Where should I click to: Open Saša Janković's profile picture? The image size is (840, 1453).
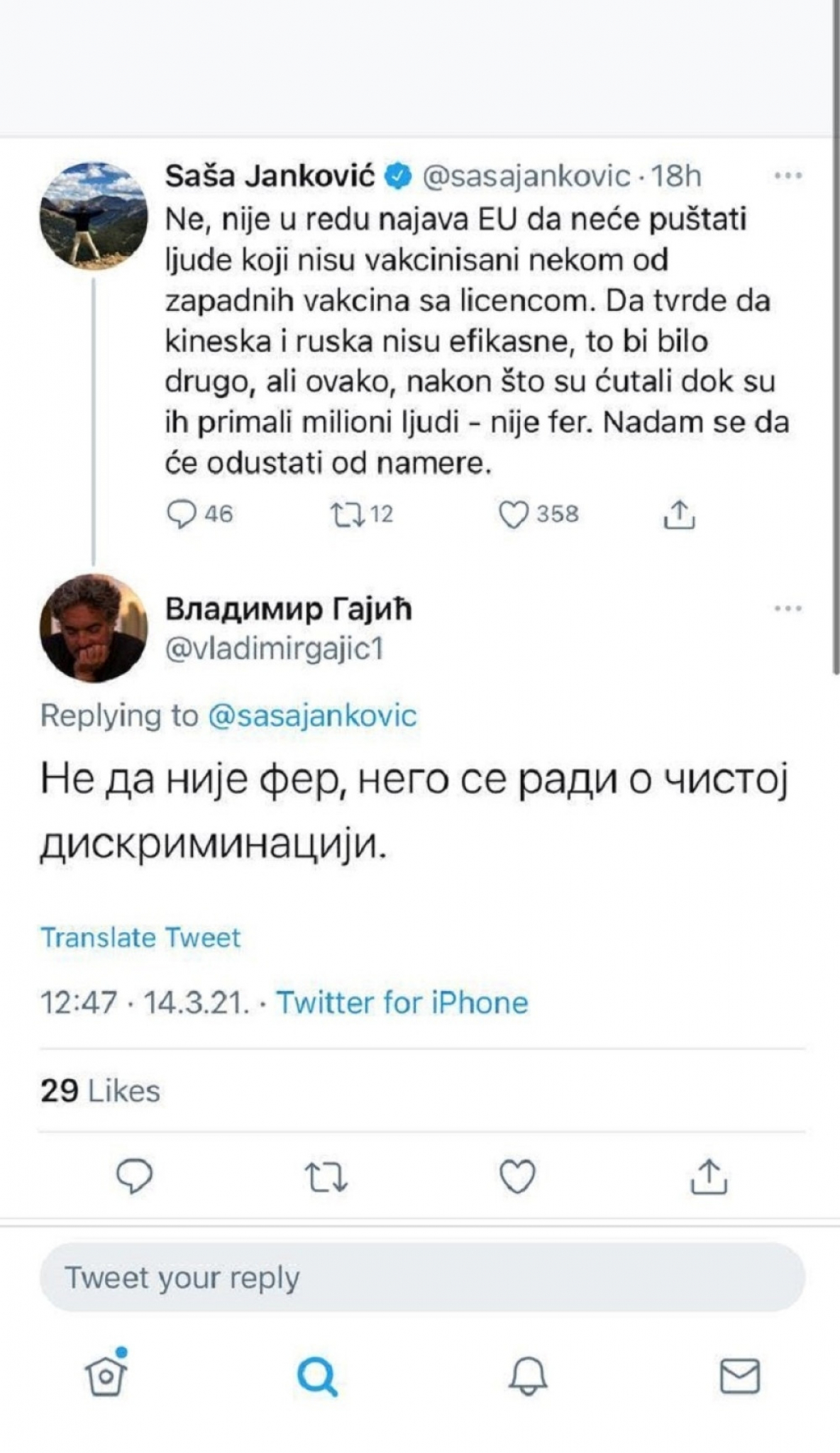93,216
